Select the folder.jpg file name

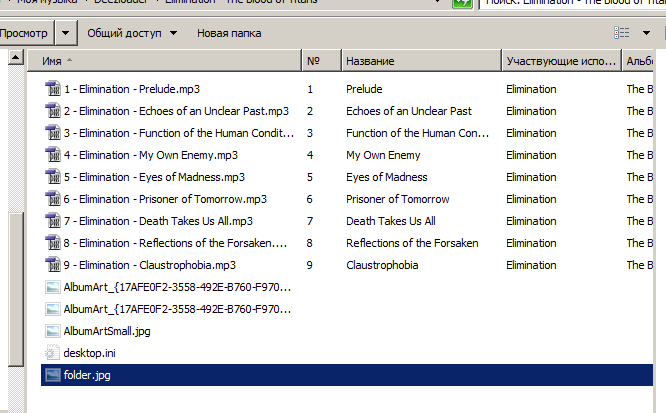coord(87,376)
